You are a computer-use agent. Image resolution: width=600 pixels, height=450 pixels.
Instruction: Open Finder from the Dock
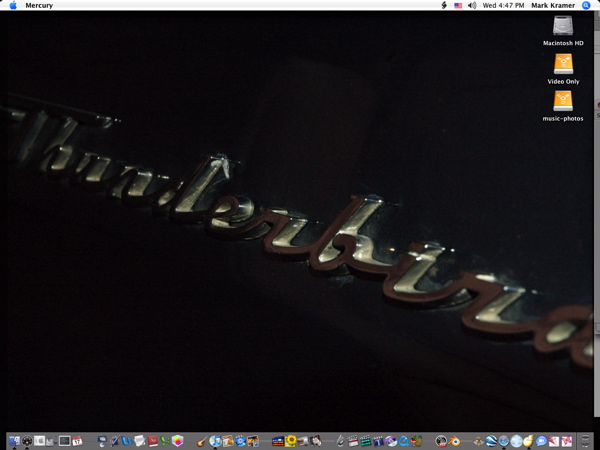15,441
